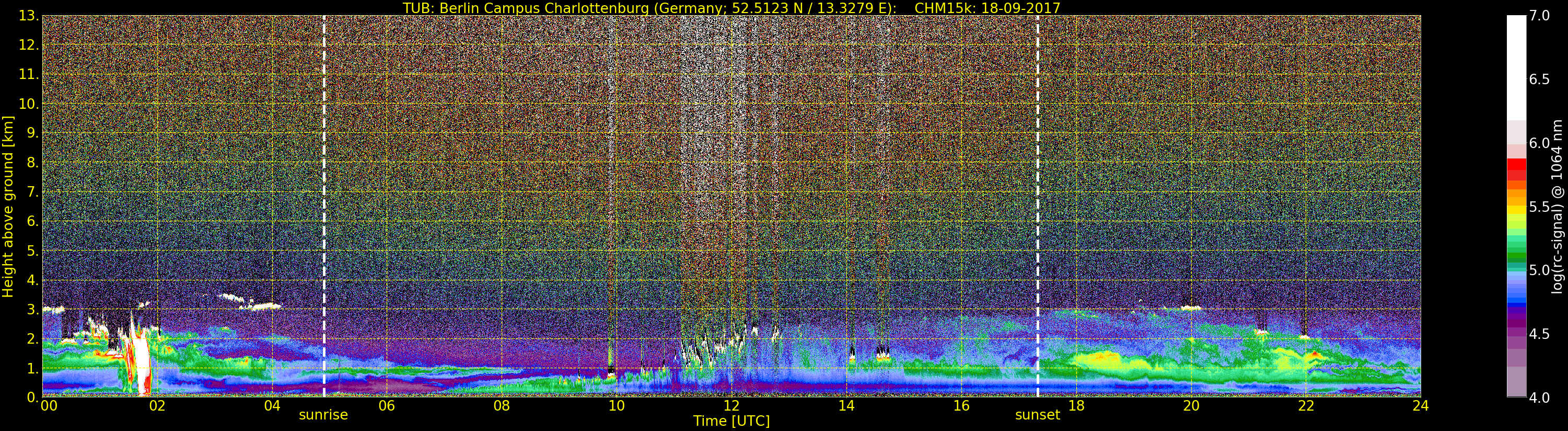1568x431 pixels.
Task: Click the '5.5' colorbar tick label
Action: 1539,207
